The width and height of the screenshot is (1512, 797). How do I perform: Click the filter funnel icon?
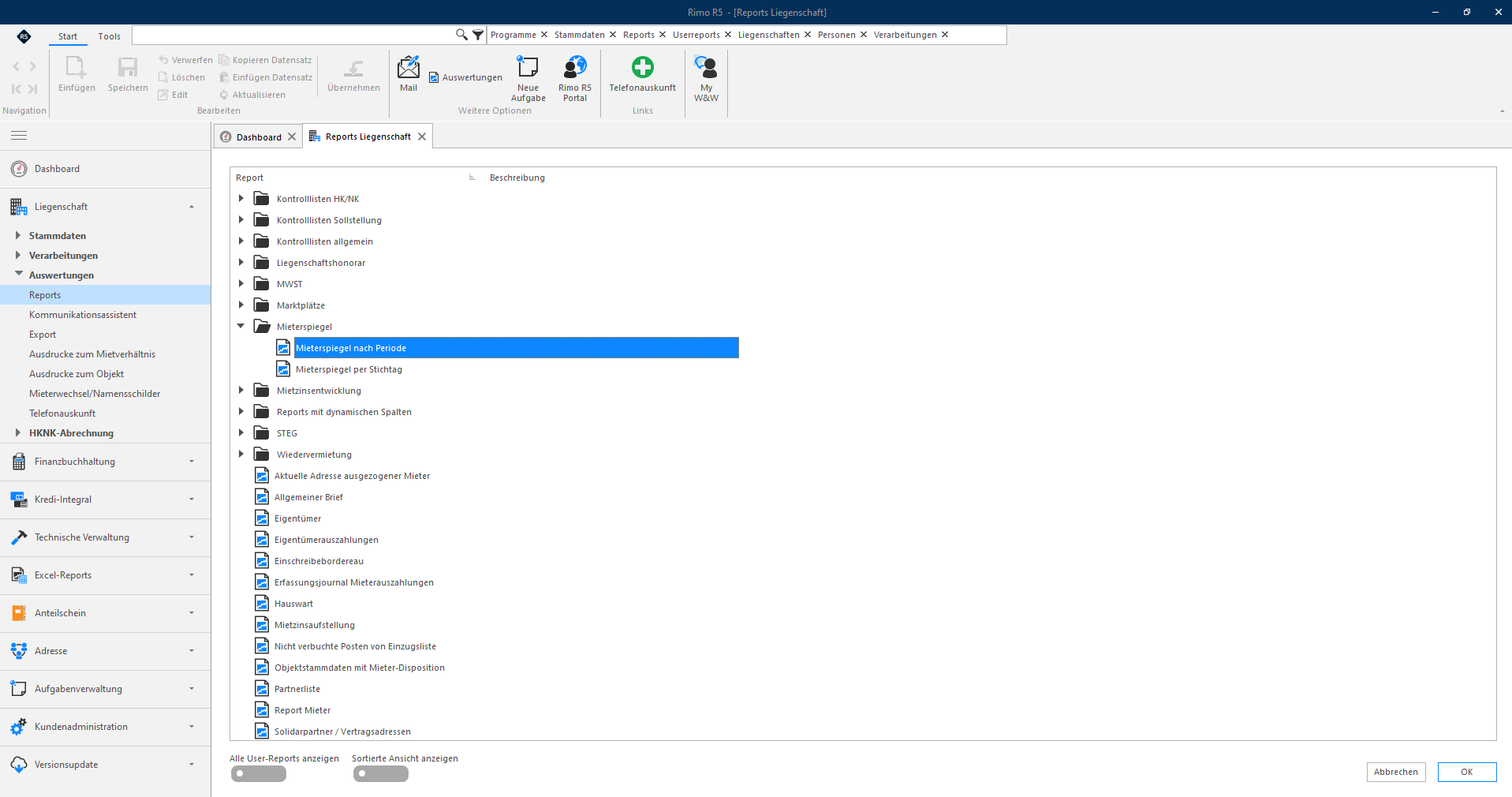coord(478,35)
